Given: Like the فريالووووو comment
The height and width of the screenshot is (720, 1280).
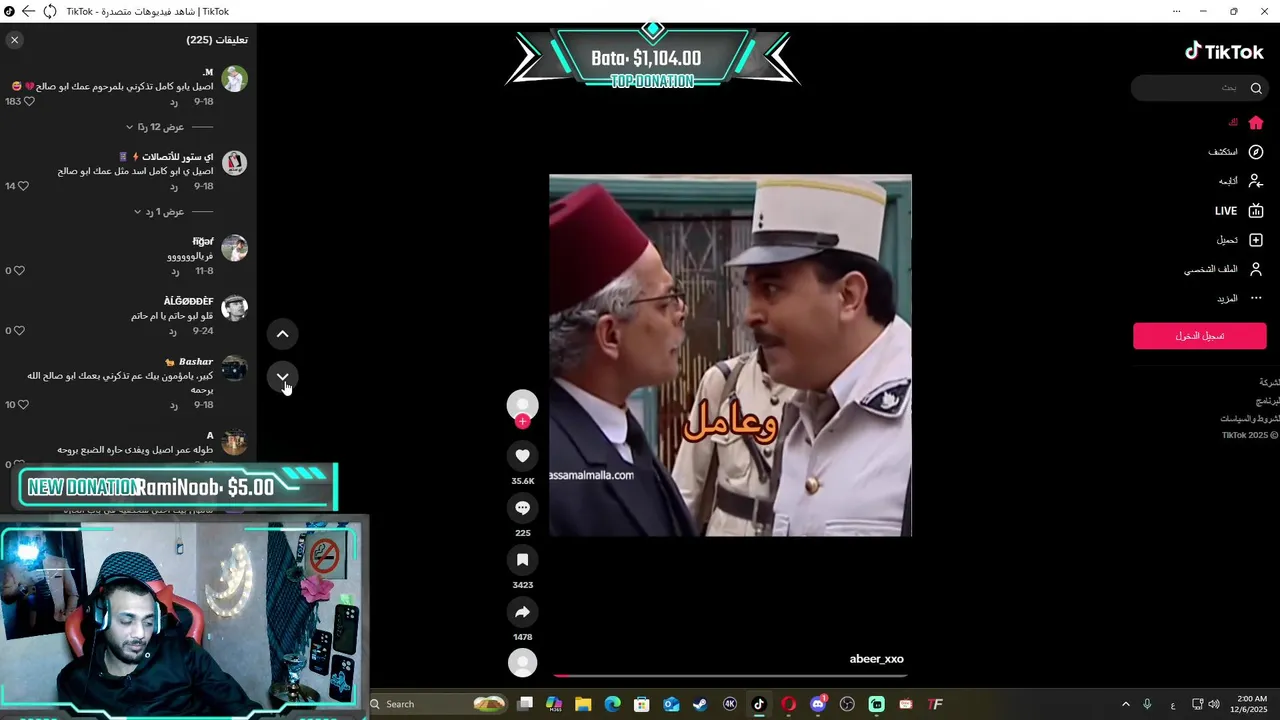Looking at the screenshot, I should pos(19,271).
